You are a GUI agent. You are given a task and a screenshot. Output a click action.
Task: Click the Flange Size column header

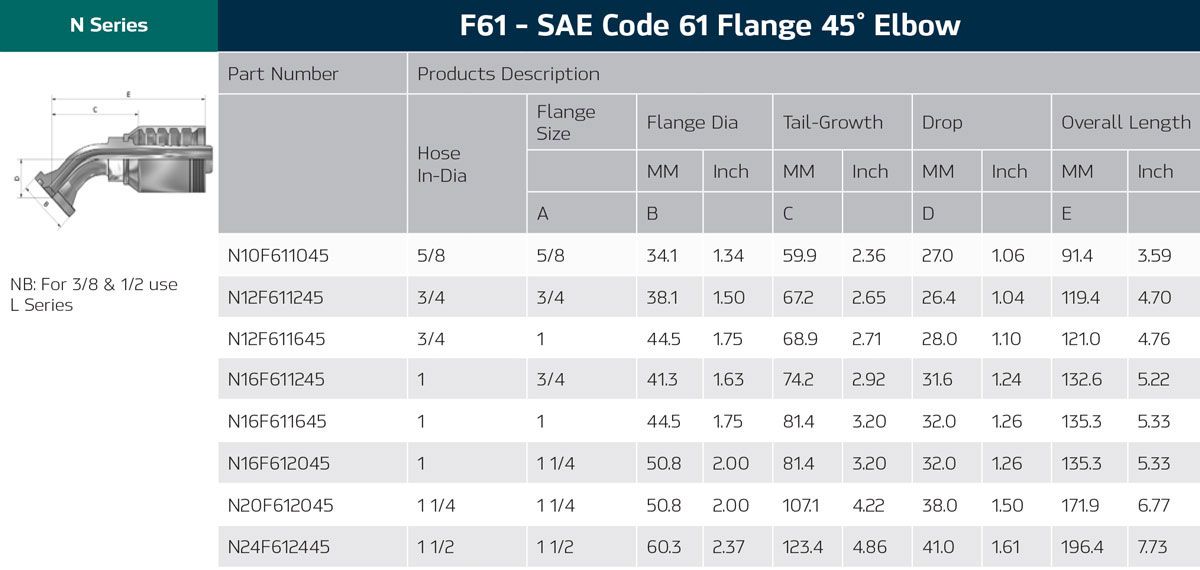(565, 123)
